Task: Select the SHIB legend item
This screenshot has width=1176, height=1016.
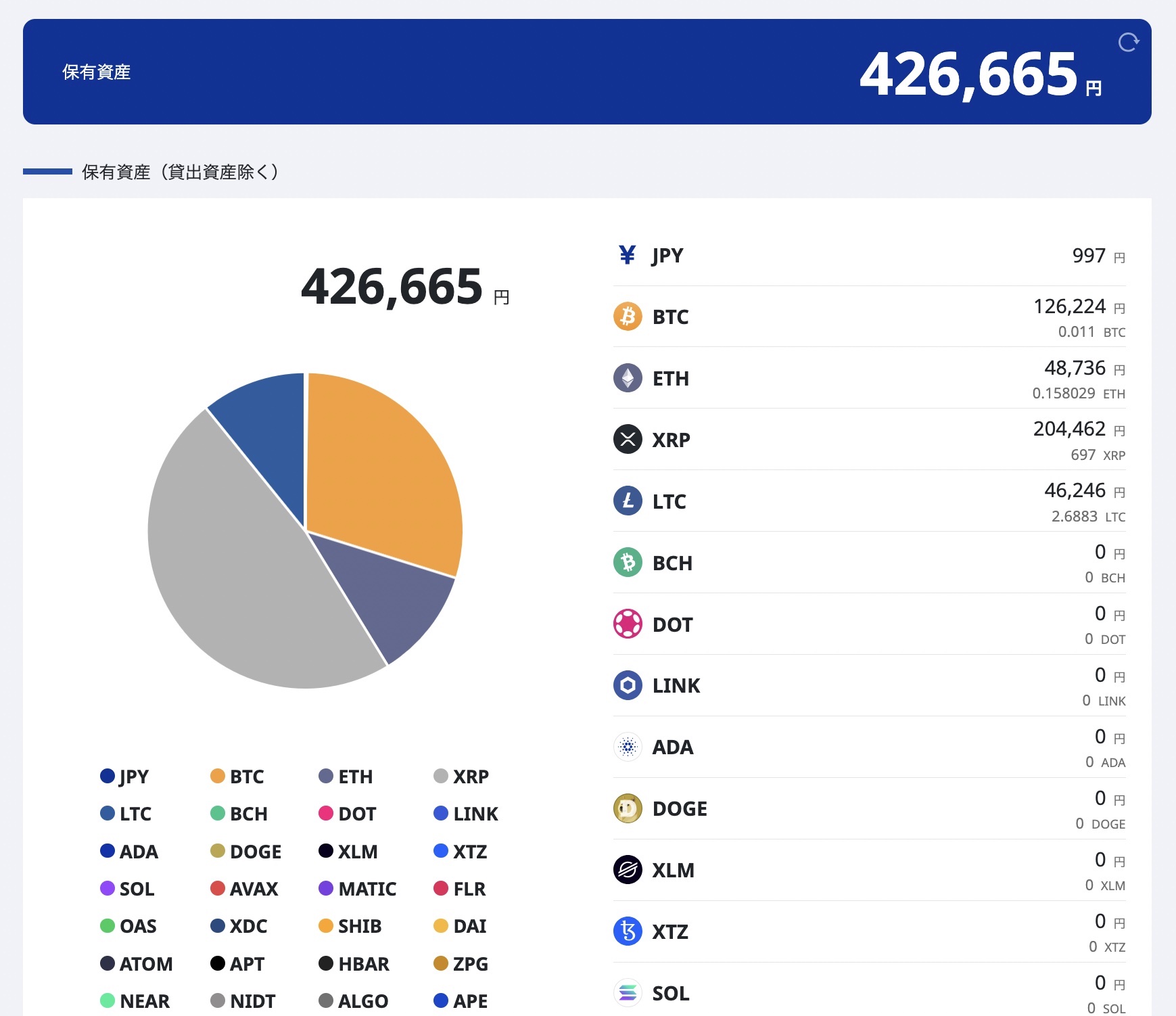Action: click(350, 926)
